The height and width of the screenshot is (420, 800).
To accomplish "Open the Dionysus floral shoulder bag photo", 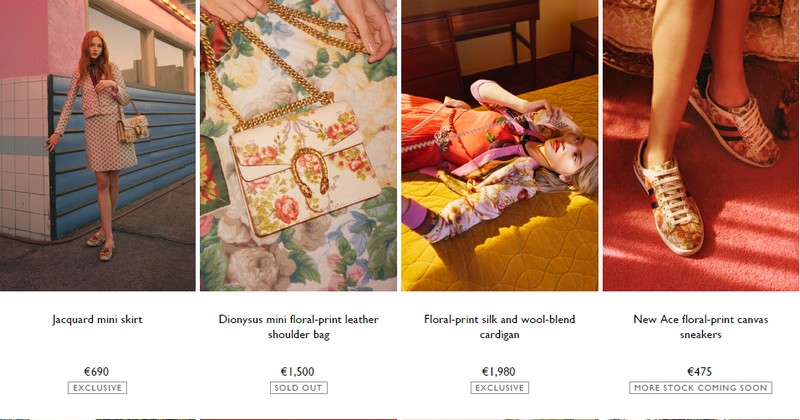I will pos(298,145).
